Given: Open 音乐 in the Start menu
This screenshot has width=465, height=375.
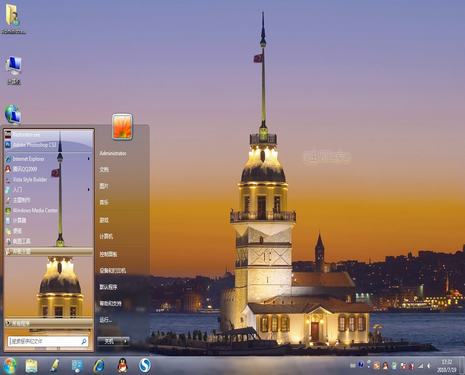Looking at the screenshot, I should 104,202.
